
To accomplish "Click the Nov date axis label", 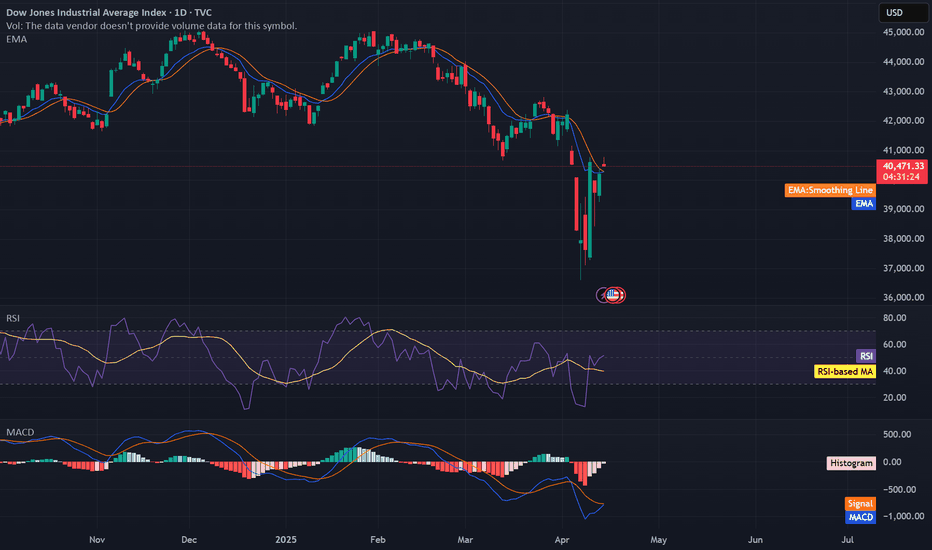I will (97, 540).
